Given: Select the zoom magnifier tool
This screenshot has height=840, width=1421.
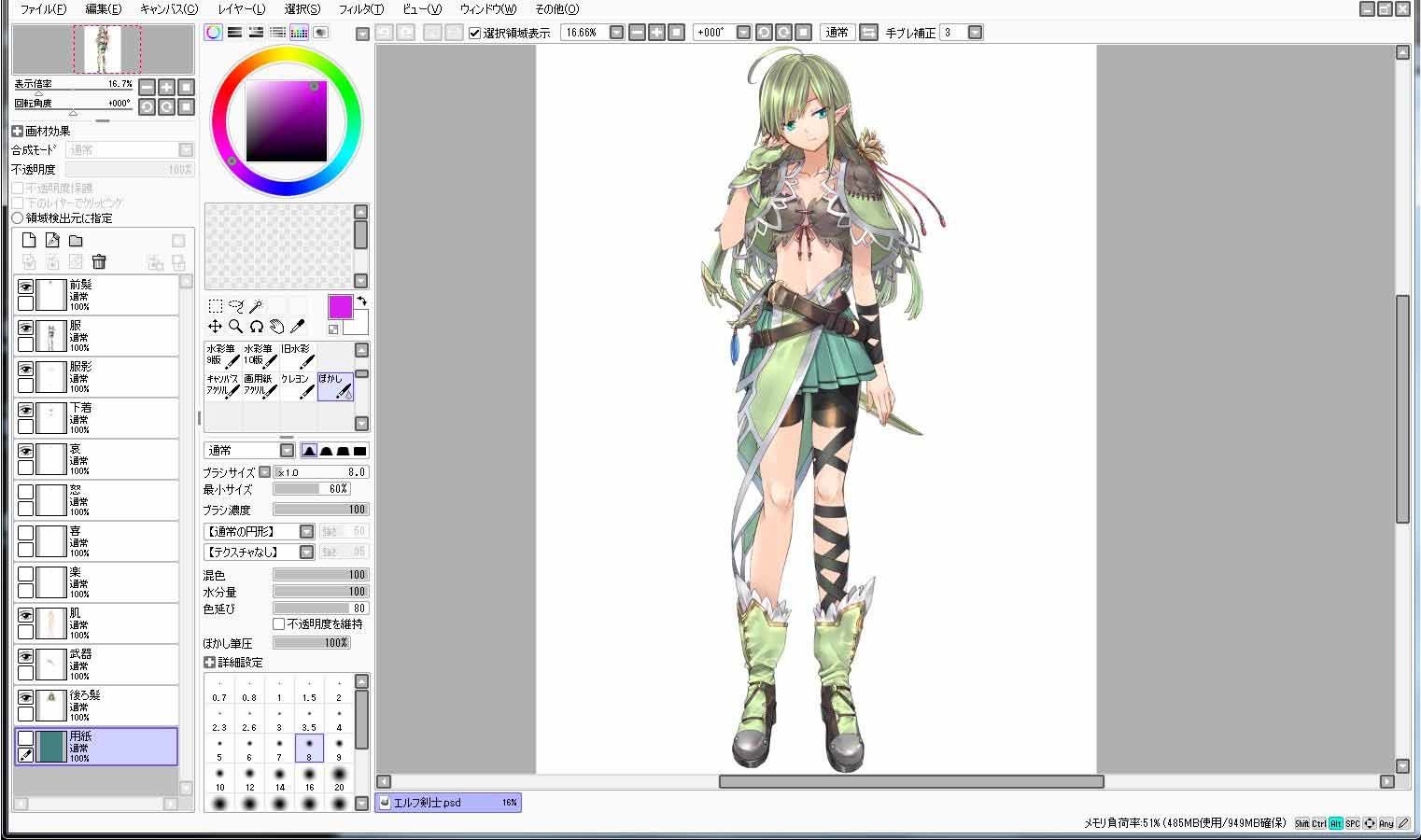Looking at the screenshot, I should [x=236, y=327].
